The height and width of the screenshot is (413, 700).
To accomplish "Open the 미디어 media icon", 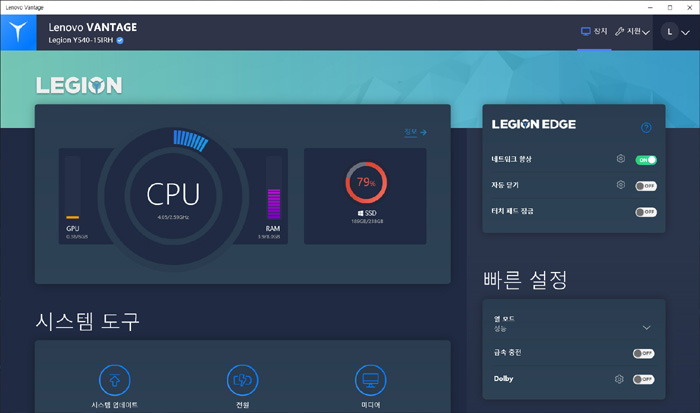I will 371,380.
